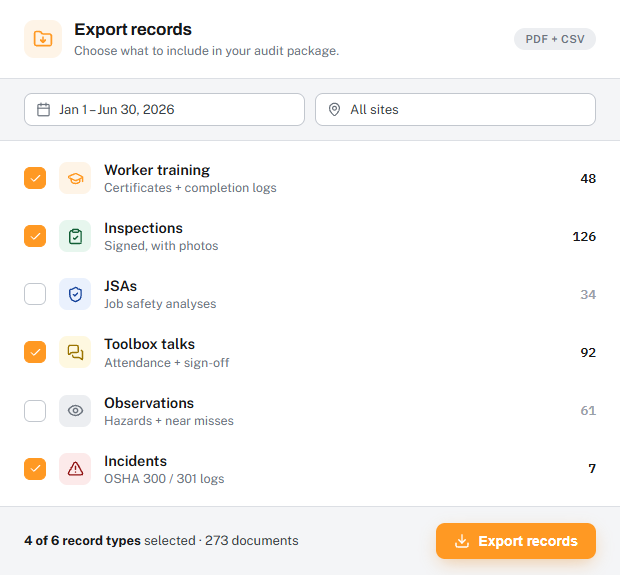Open the All sites selector

tap(456, 110)
